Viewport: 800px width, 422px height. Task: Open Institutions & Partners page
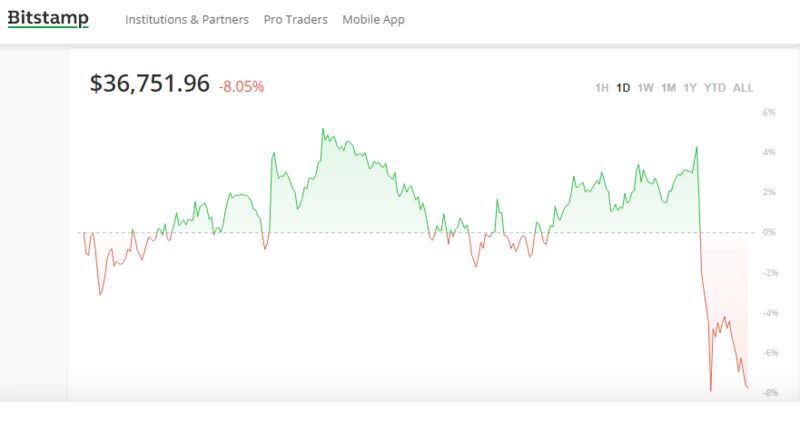click(x=187, y=20)
